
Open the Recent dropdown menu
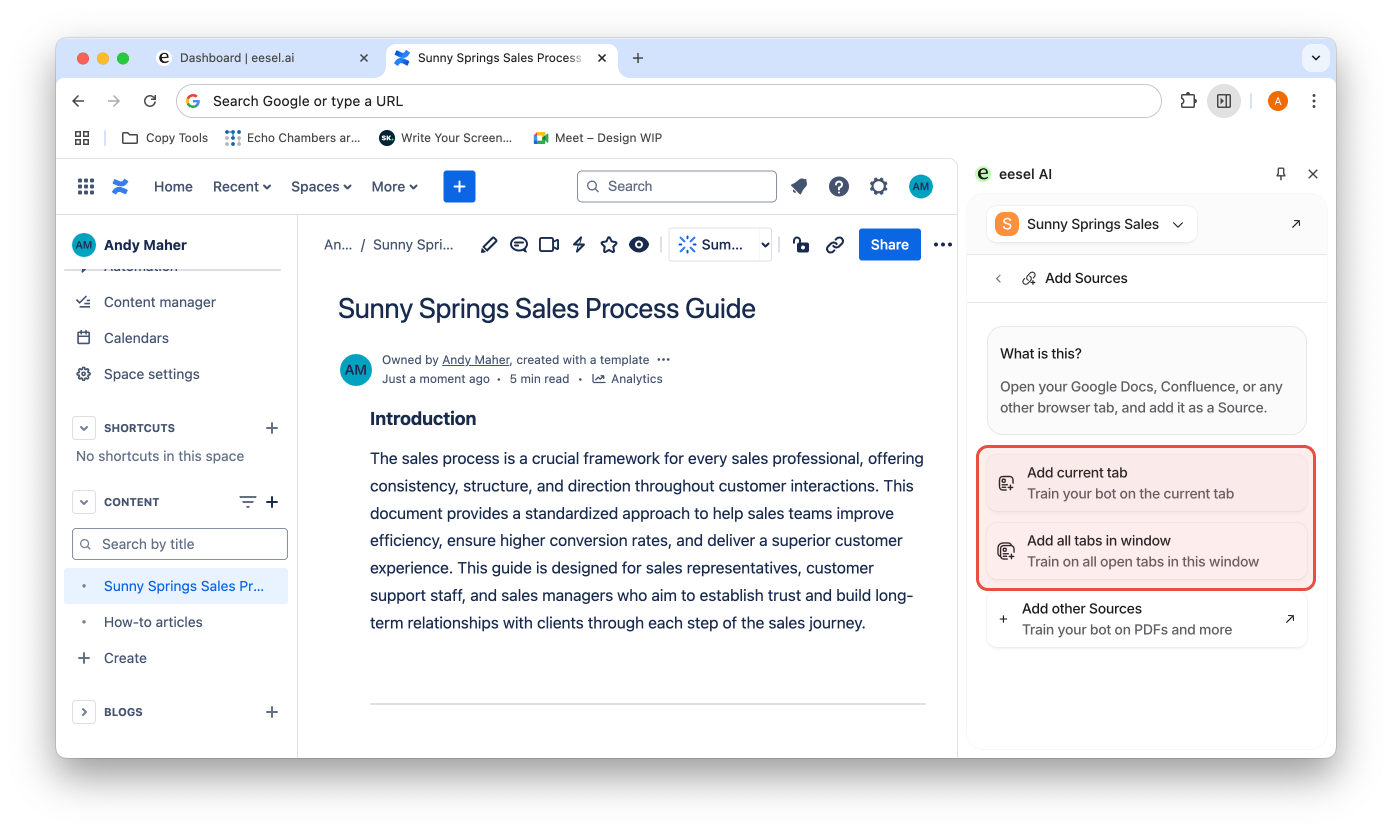pyautogui.click(x=242, y=186)
